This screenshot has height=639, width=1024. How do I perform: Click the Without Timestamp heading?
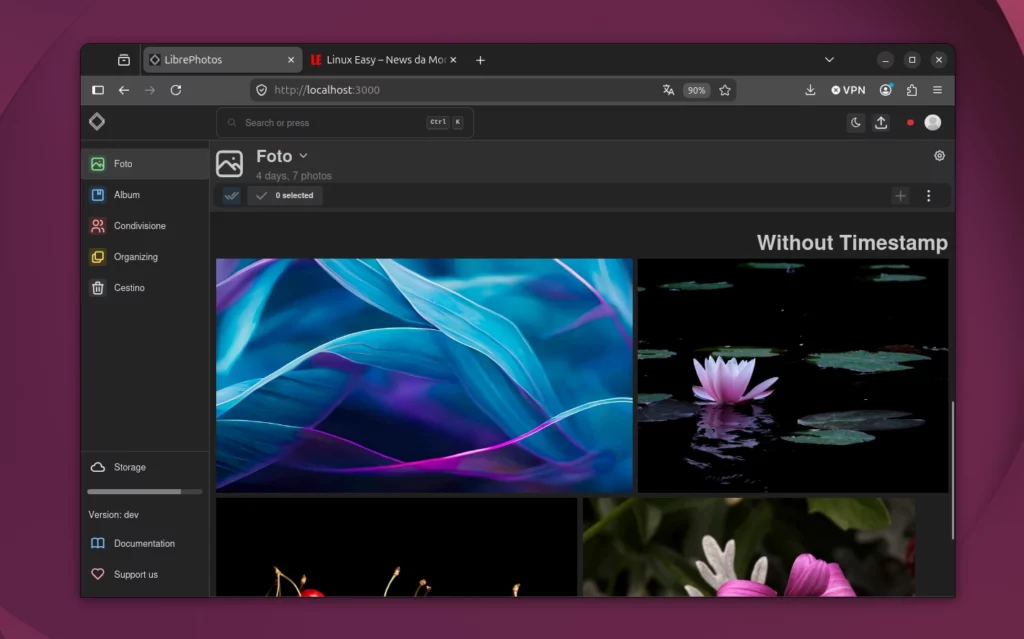coord(852,243)
